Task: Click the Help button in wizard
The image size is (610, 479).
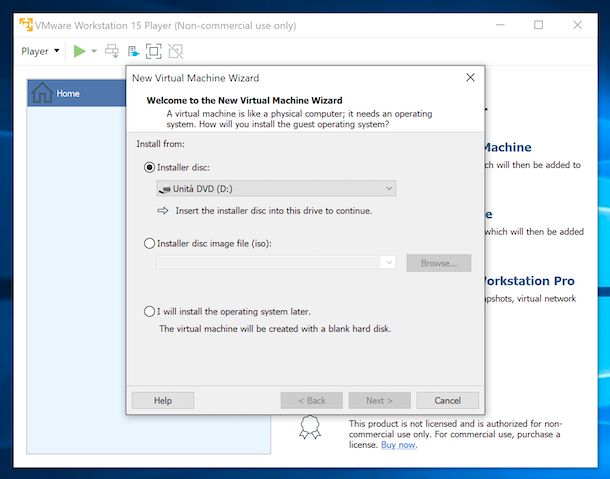Action: tap(163, 400)
